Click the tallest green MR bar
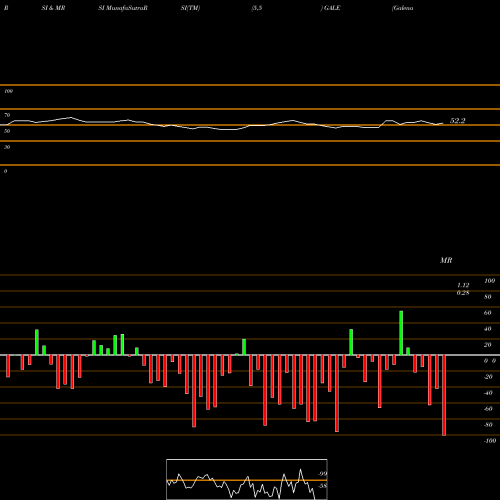This screenshot has width=500, height=500. point(401,333)
